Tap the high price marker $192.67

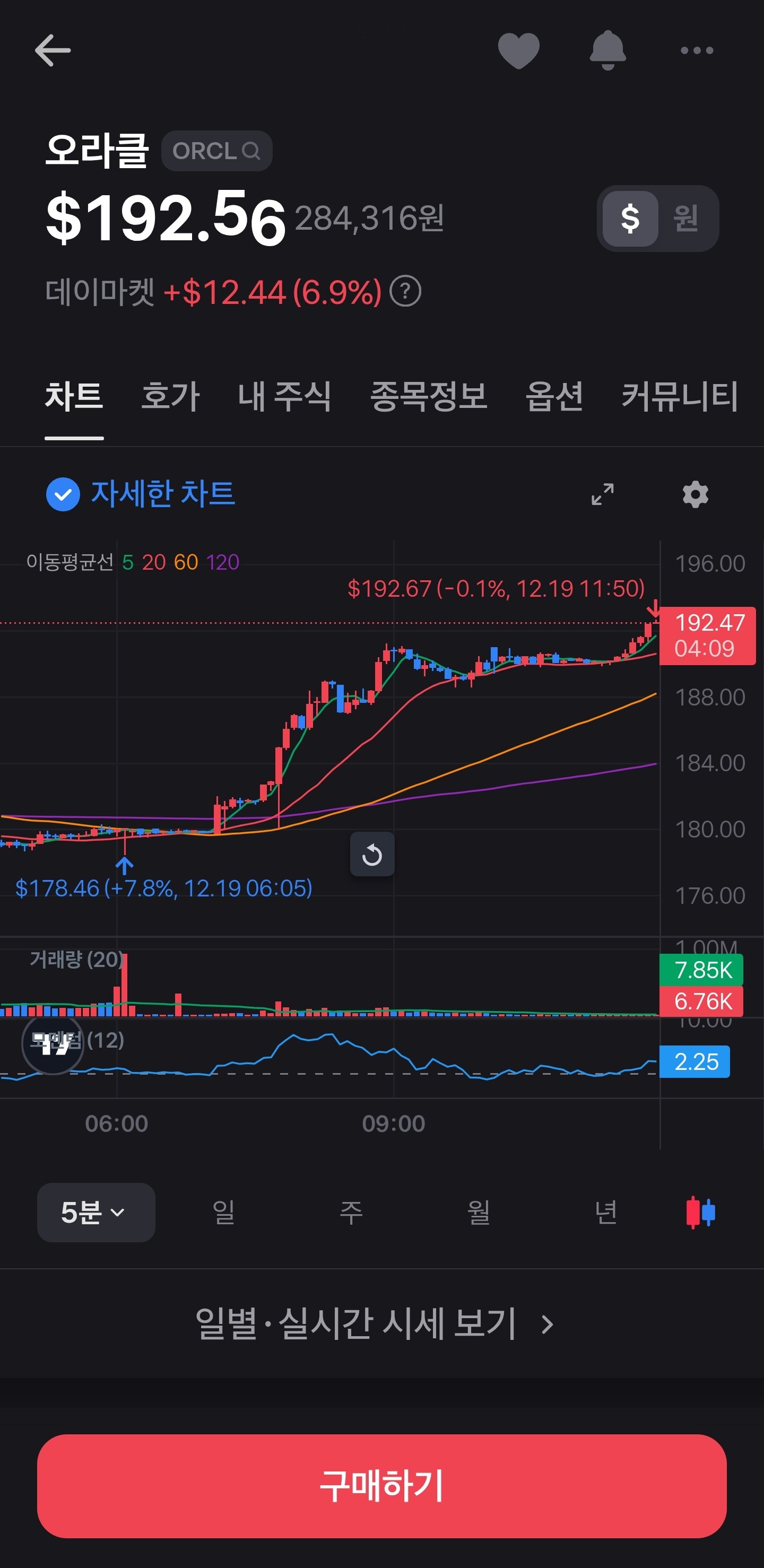coord(496,589)
